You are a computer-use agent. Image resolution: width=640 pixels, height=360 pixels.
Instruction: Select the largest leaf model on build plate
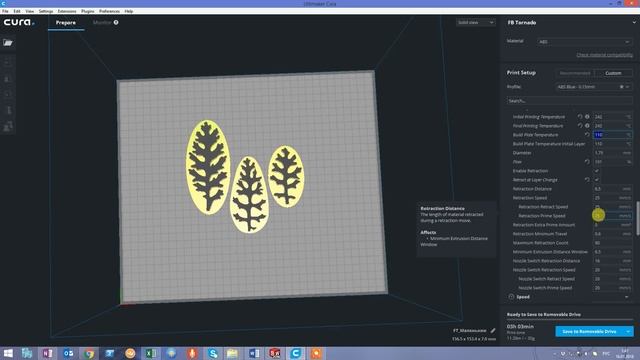208,167
